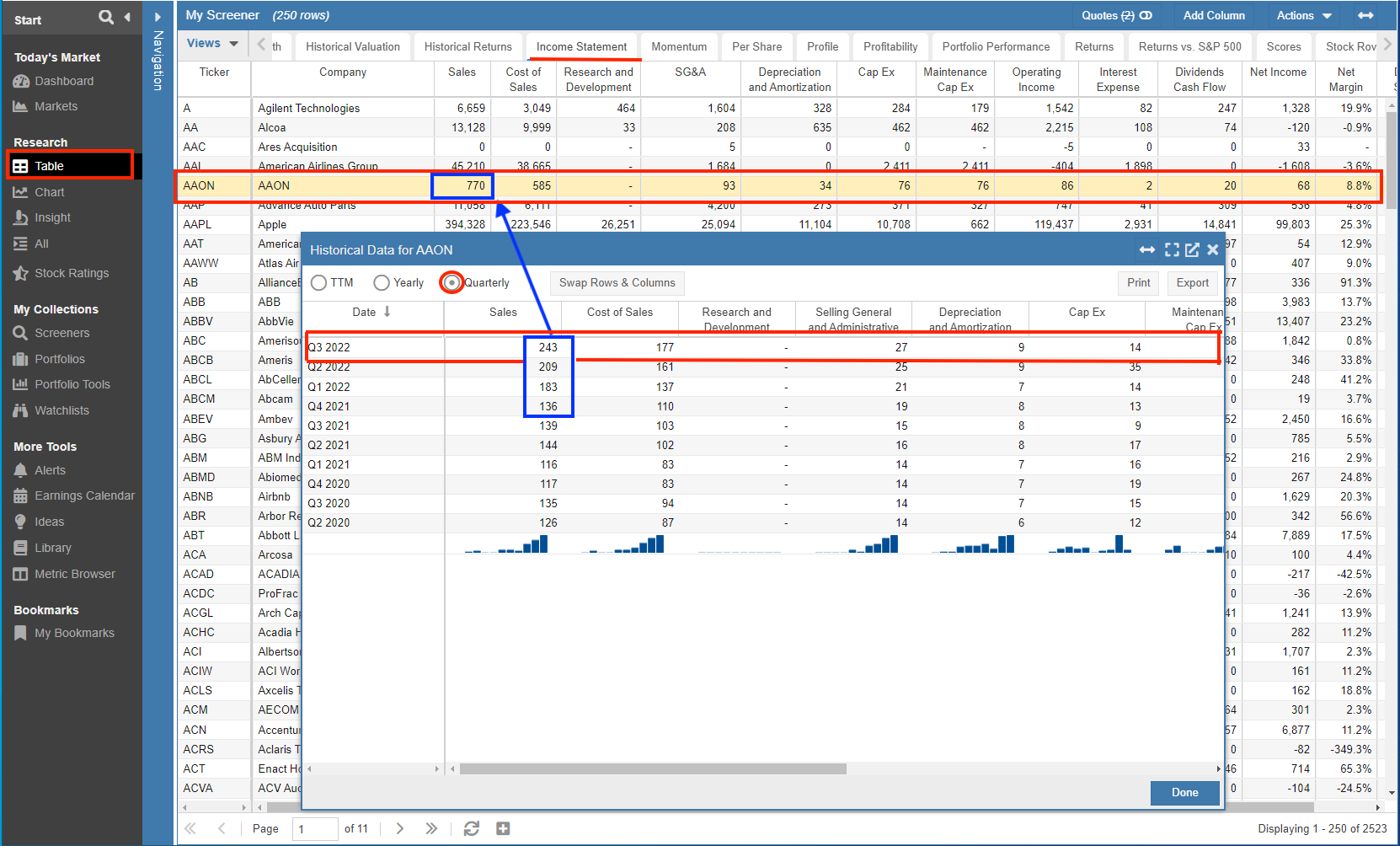Collapse sidebar using left arrow beside search
The width and height of the screenshot is (1400, 846).
click(x=127, y=17)
